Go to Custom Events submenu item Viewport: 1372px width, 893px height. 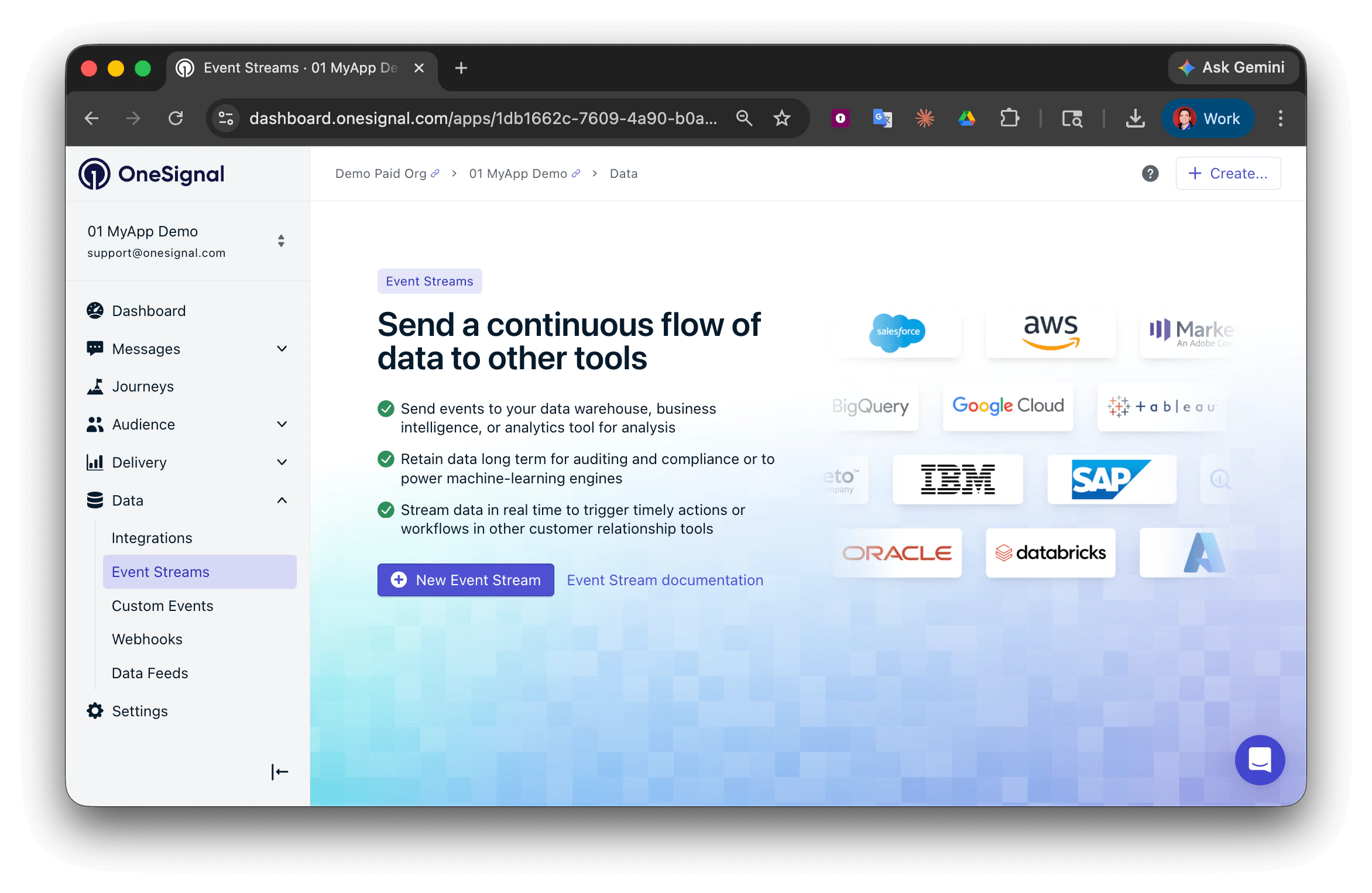coord(162,606)
